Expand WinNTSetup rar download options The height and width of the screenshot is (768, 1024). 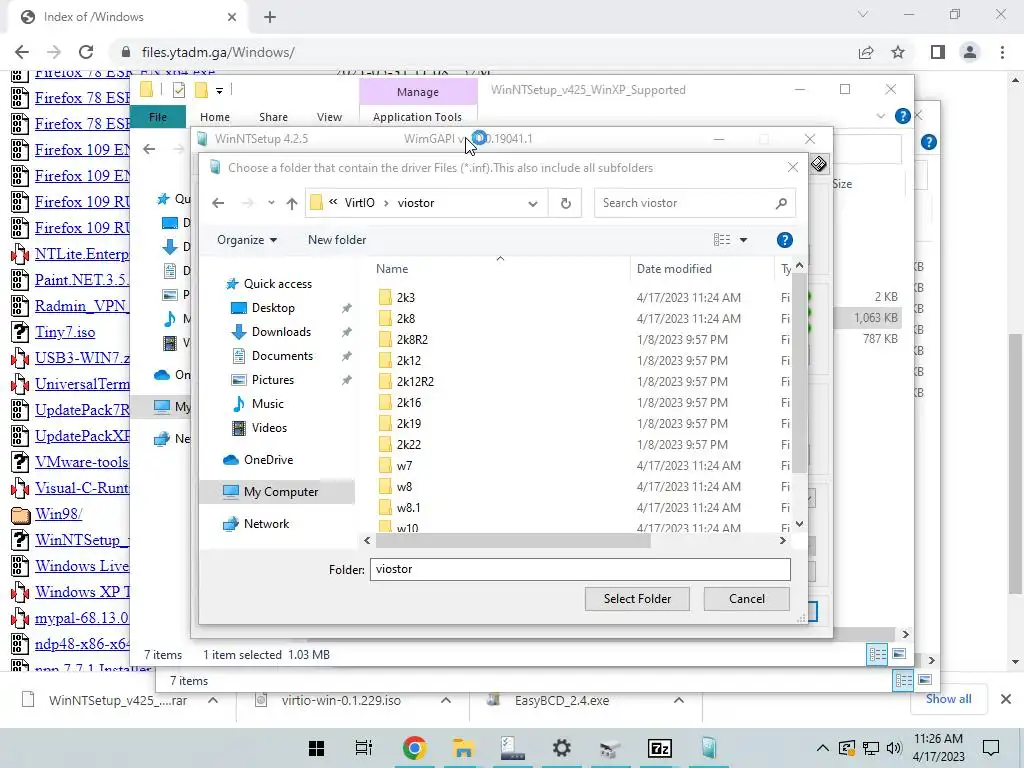tap(213, 700)
